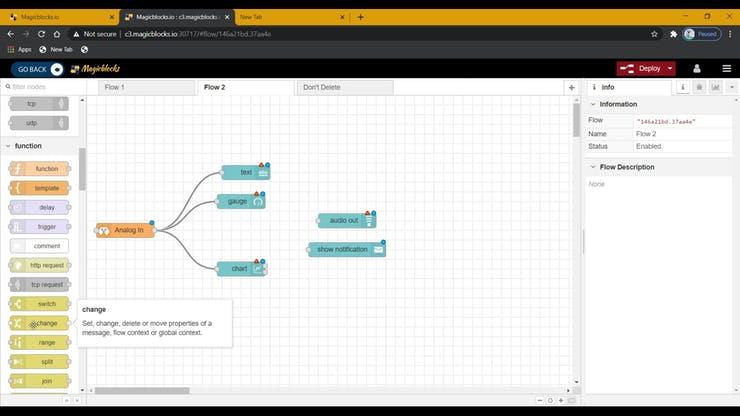Pick the delay node from palette
The height and width of the screenshot is (416, 740).
tap(40, 207)
